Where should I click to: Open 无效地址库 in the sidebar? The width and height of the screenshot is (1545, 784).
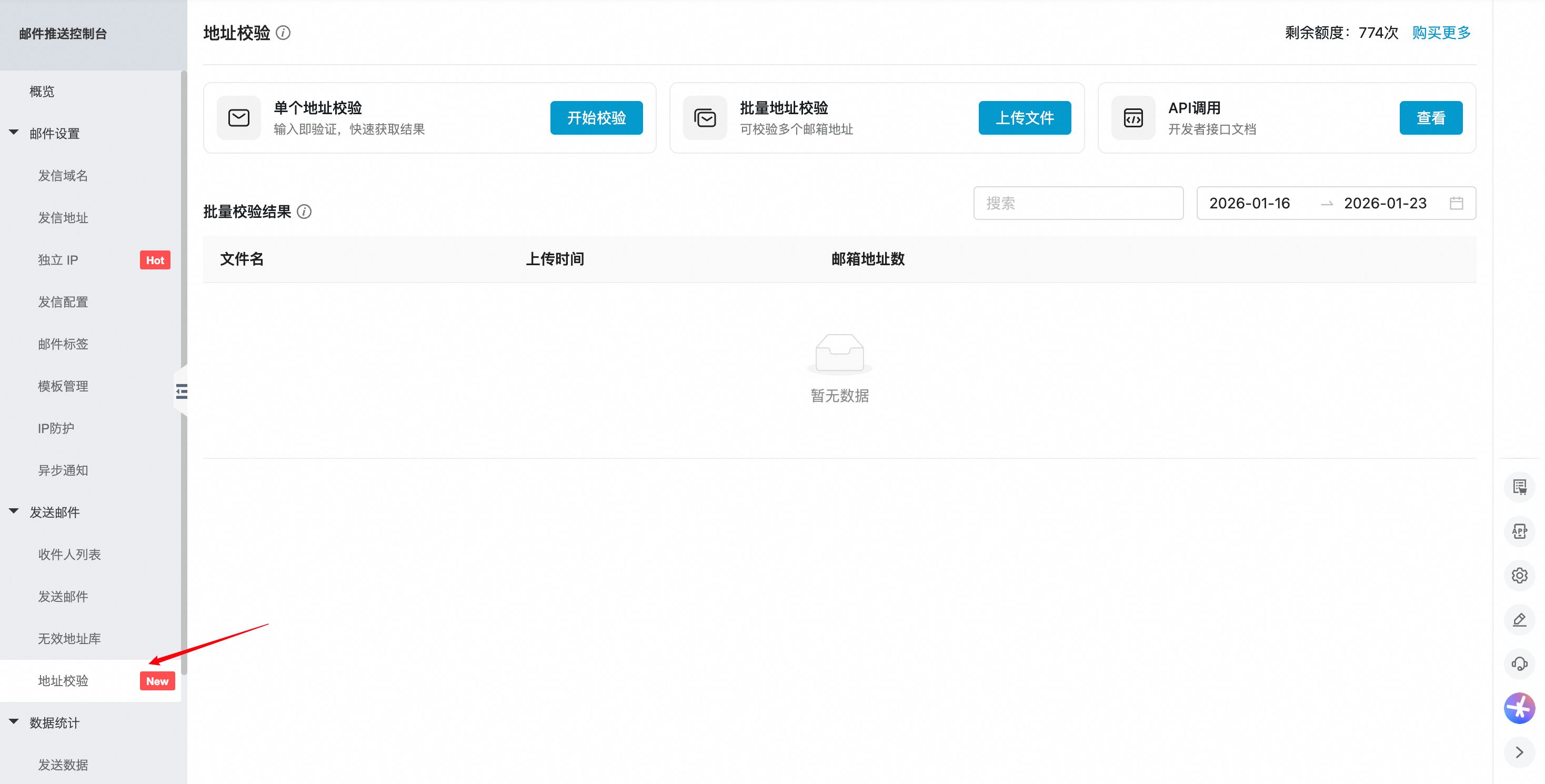point(69,638)
